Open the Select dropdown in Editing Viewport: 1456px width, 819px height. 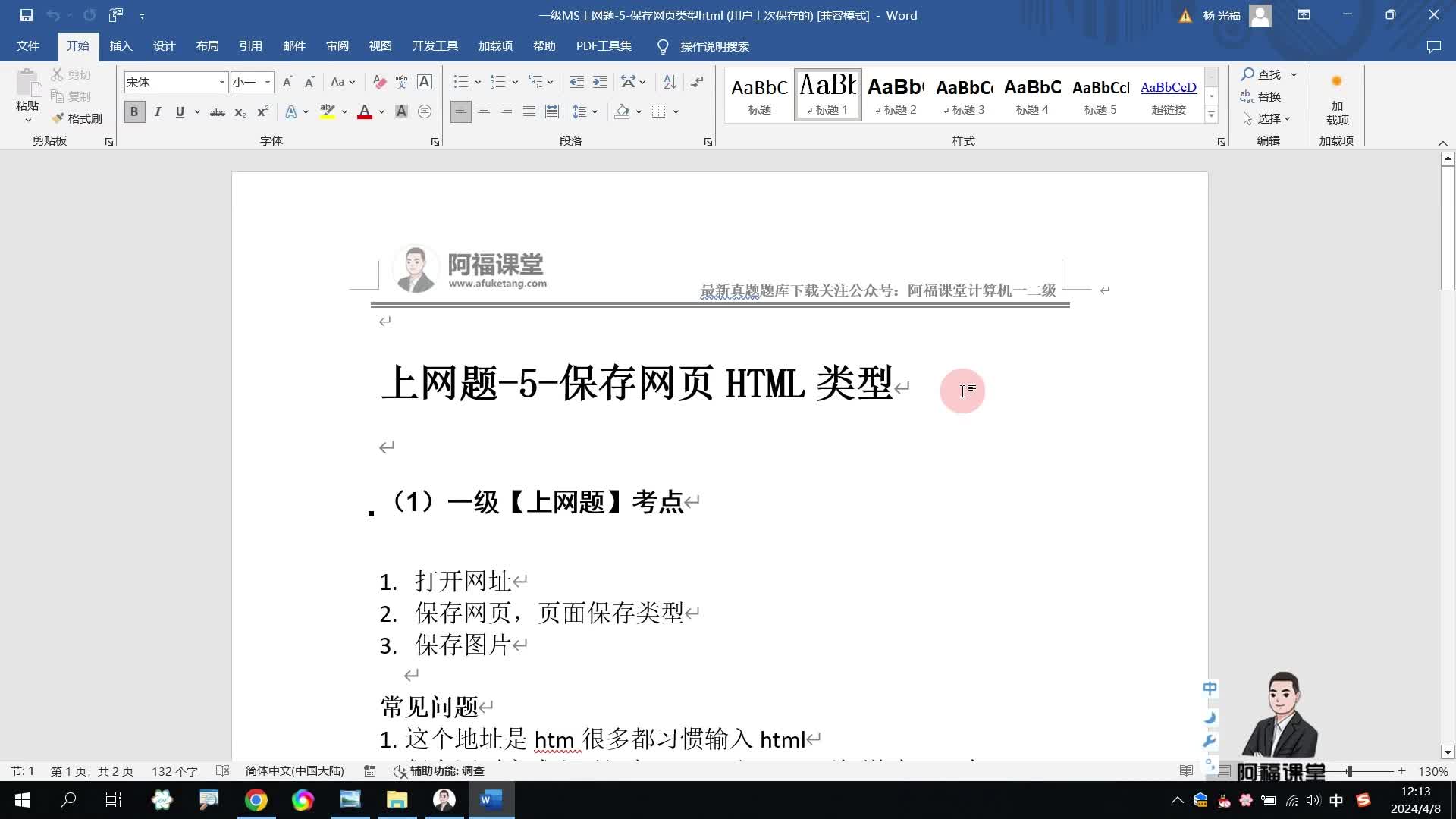[1266, 118]
